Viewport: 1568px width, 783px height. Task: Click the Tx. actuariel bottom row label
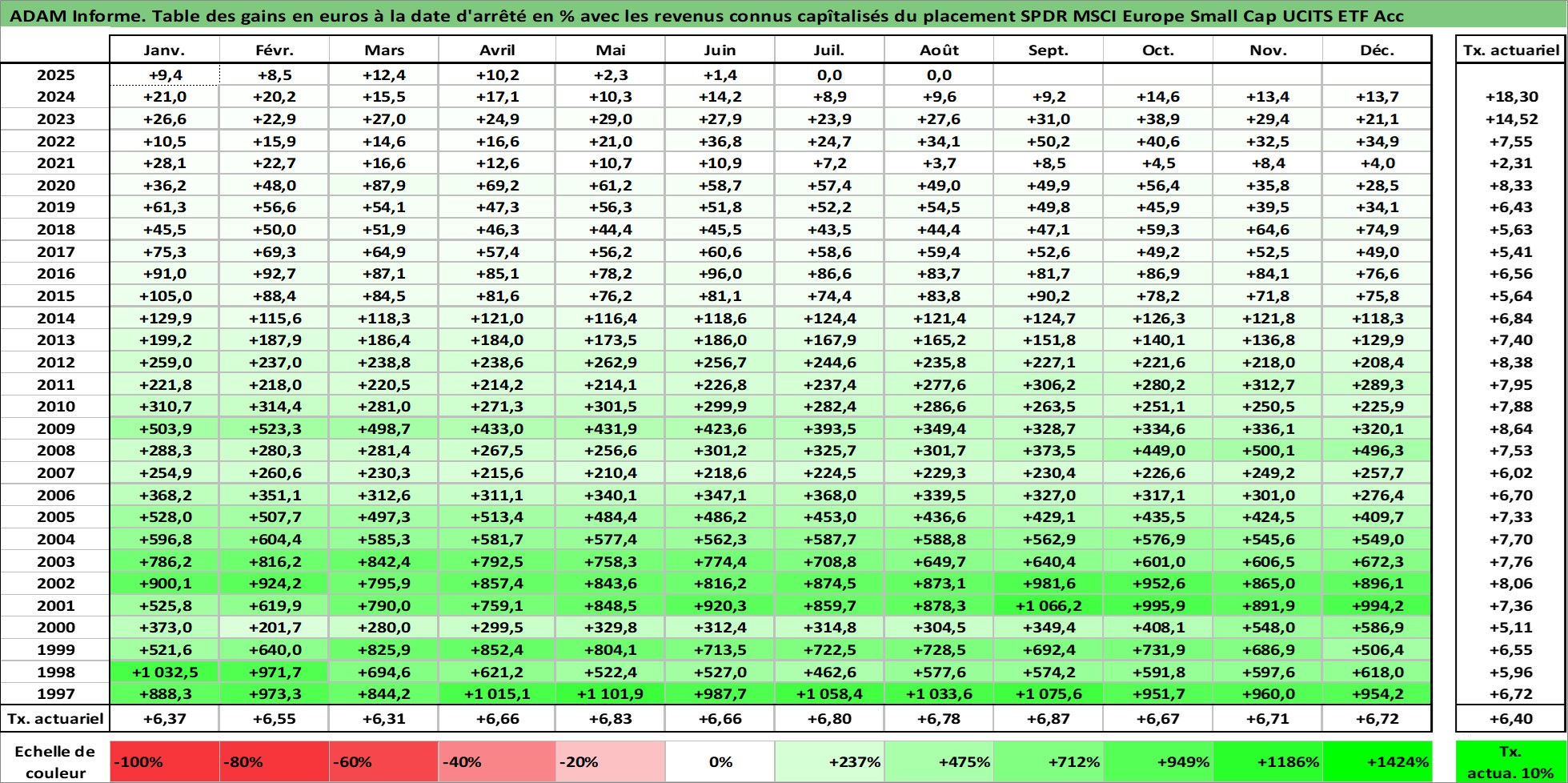click(55, 719)
